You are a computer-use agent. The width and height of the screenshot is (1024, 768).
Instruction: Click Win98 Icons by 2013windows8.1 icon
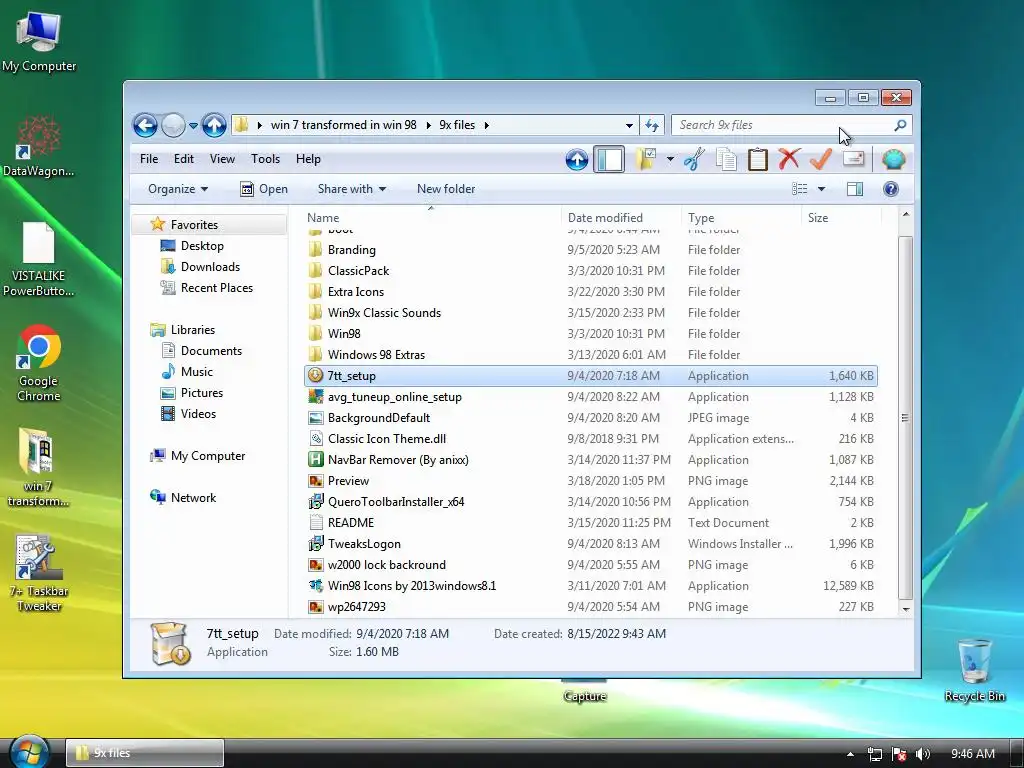point(315,586)
